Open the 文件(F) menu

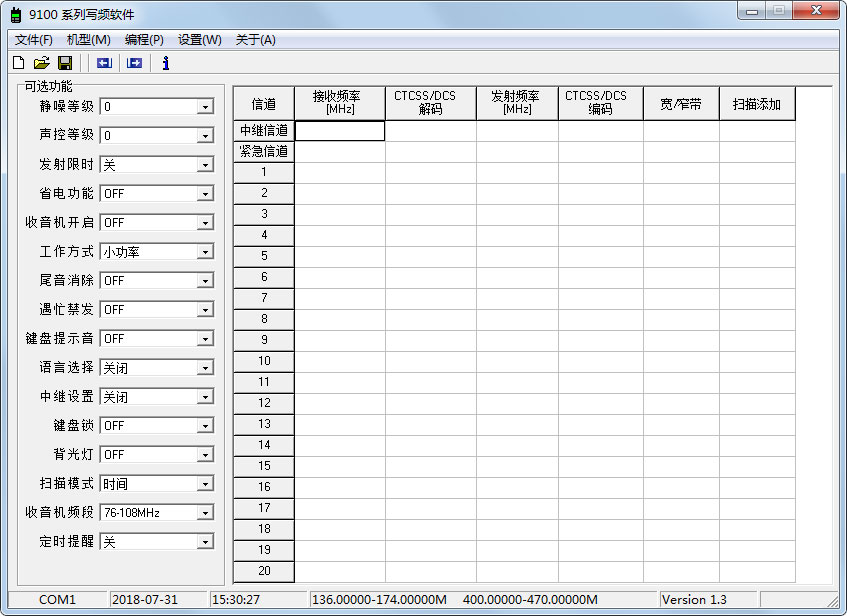point(33,40)
